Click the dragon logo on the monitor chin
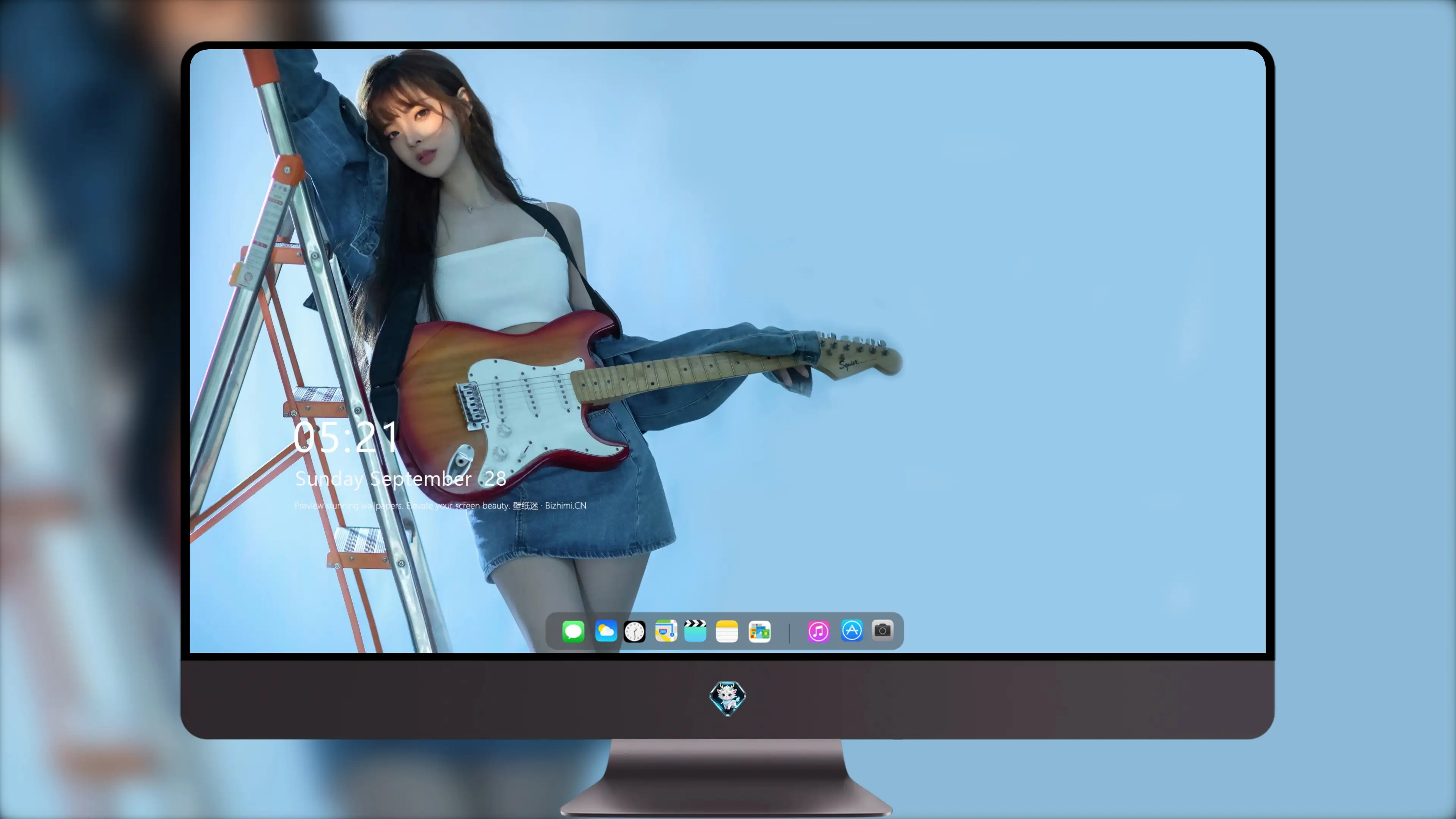This screenshot has width=1456, height=819. pos(728,698)
